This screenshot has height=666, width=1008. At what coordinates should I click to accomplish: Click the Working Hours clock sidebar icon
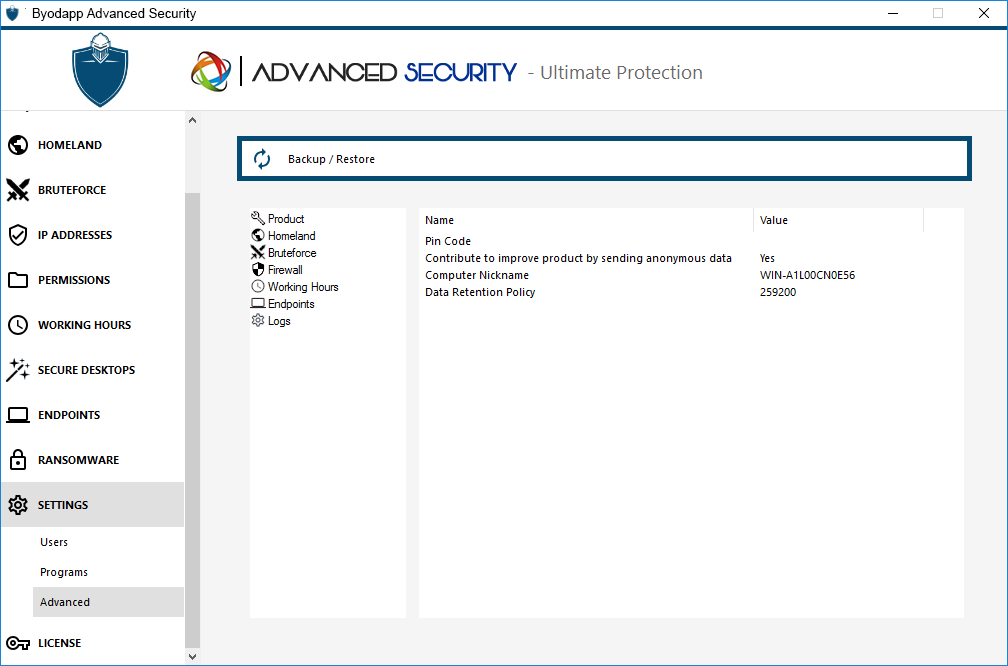point(18,325)
